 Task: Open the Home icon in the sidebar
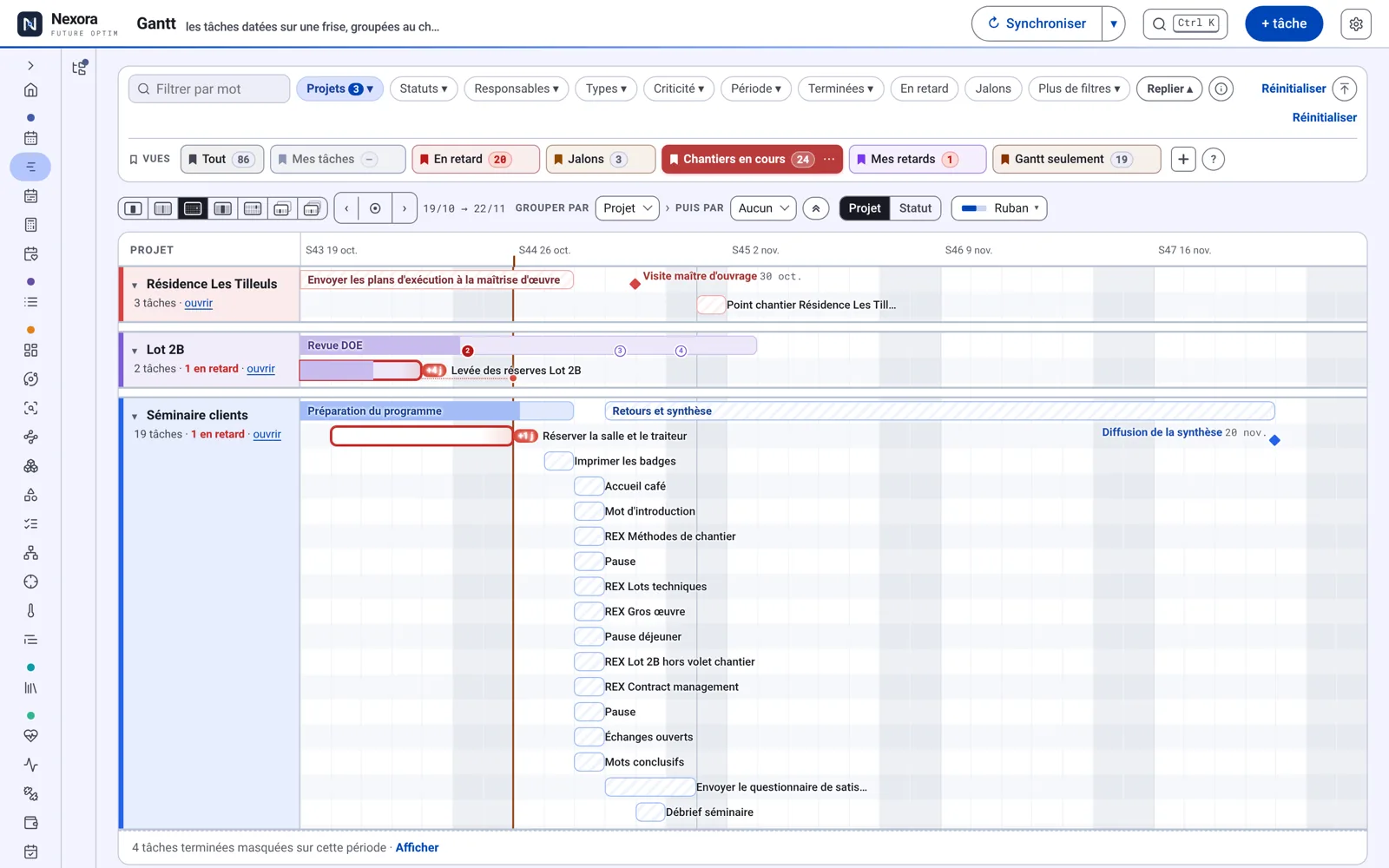pos(30,90)
